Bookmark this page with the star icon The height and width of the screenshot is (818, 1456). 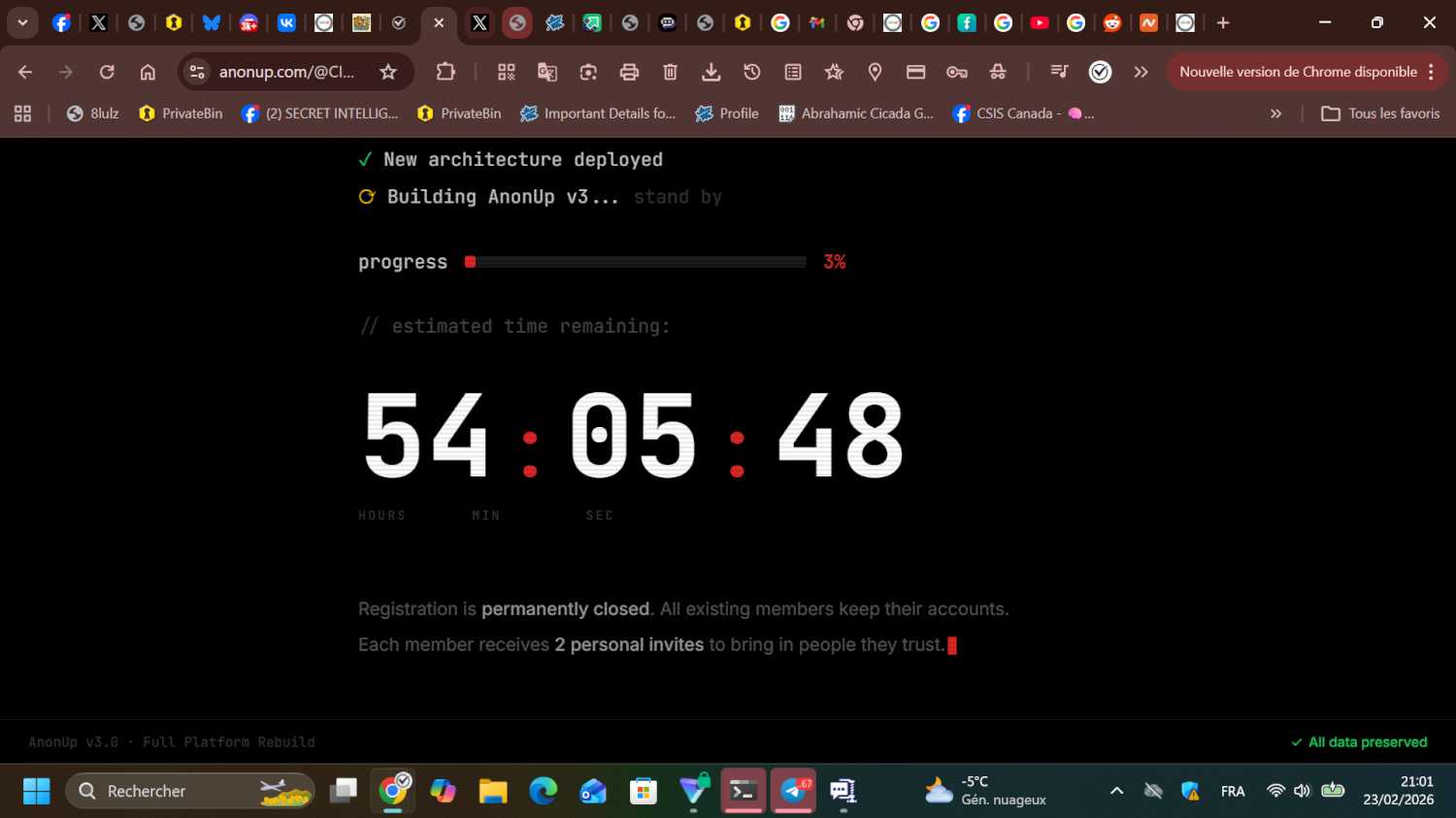(388, 72)
